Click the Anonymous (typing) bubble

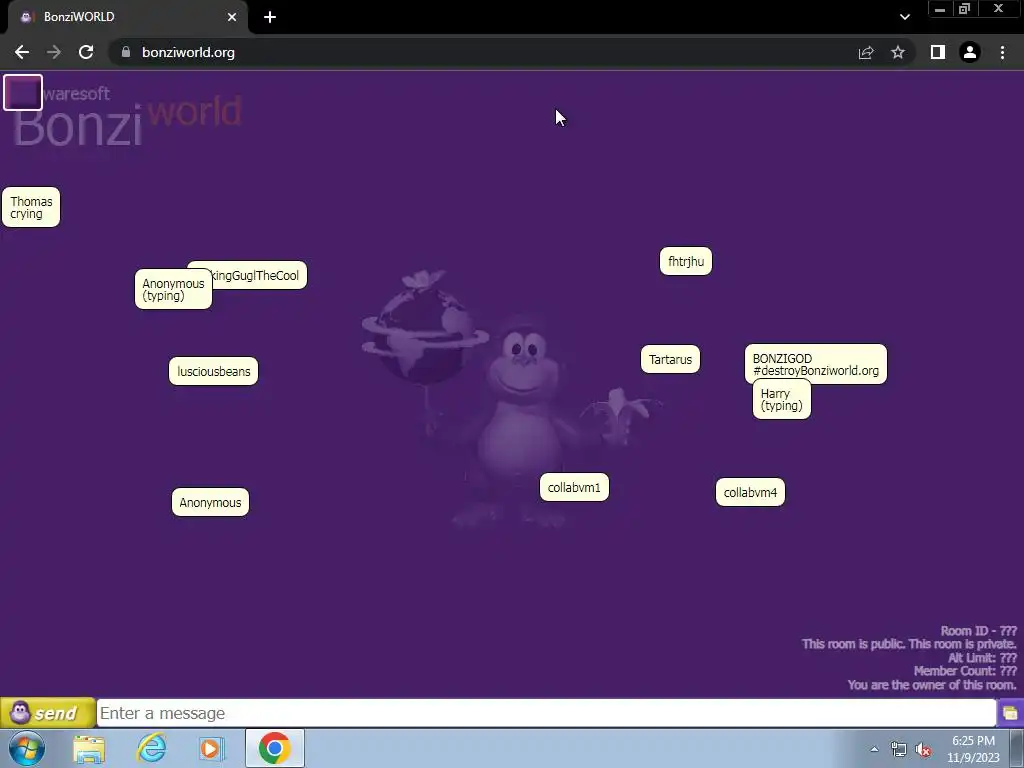(173, 289)
